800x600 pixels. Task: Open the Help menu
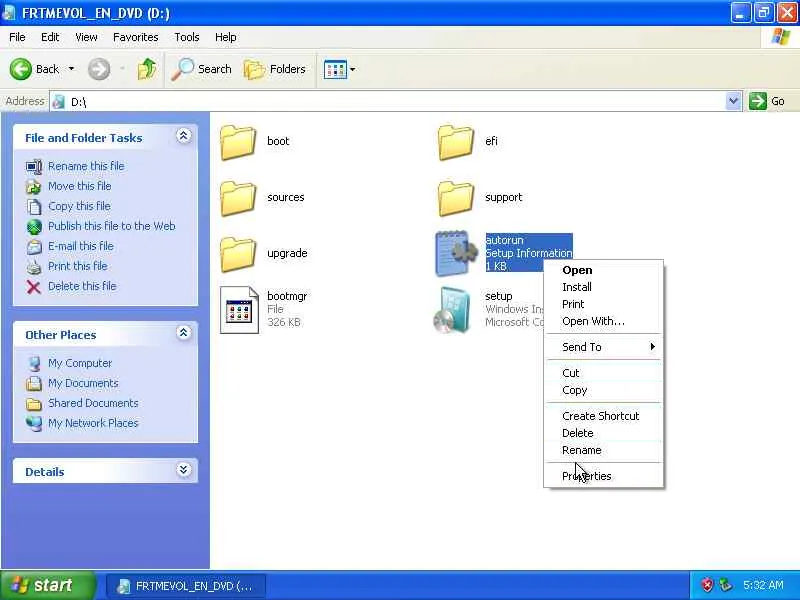pos(226,37)
